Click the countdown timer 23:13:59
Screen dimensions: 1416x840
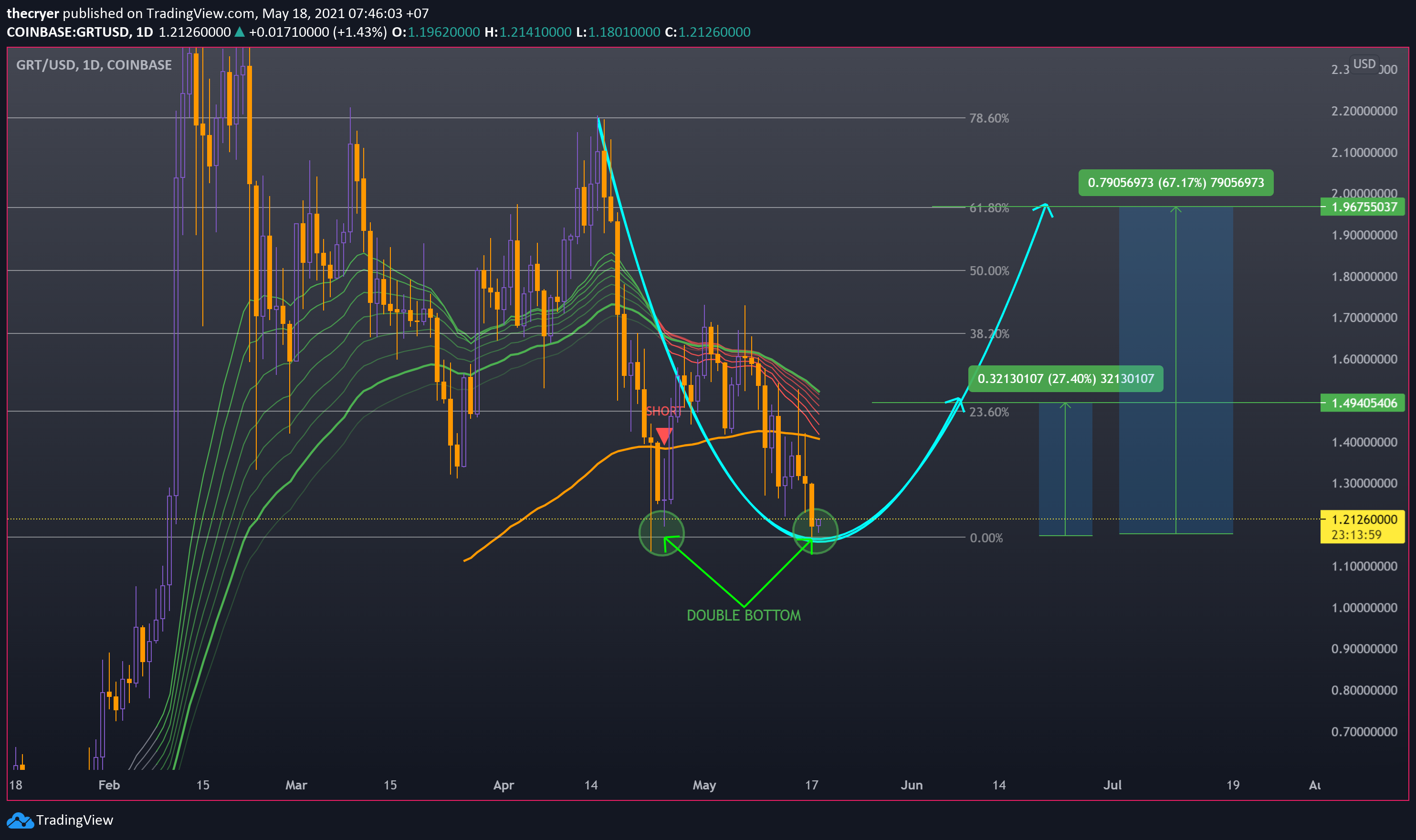point(1356,535)
